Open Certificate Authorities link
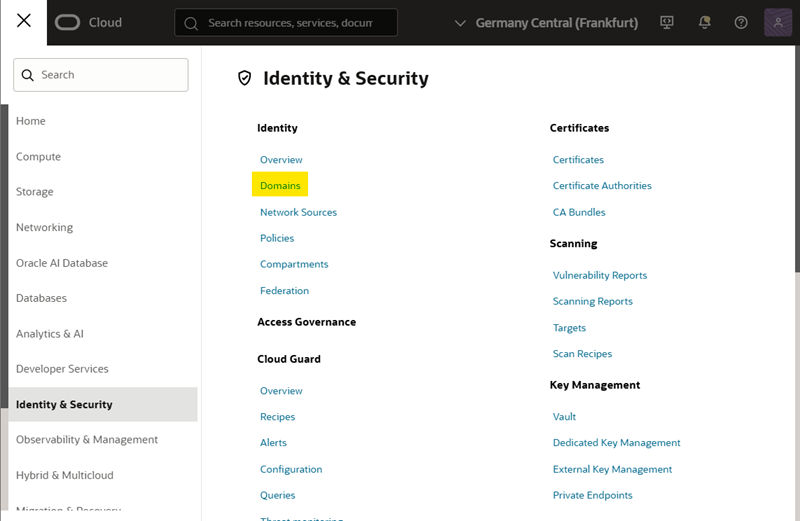Viewport: 800px width, 521px height. pyautogui.click(x=602, y=186)
